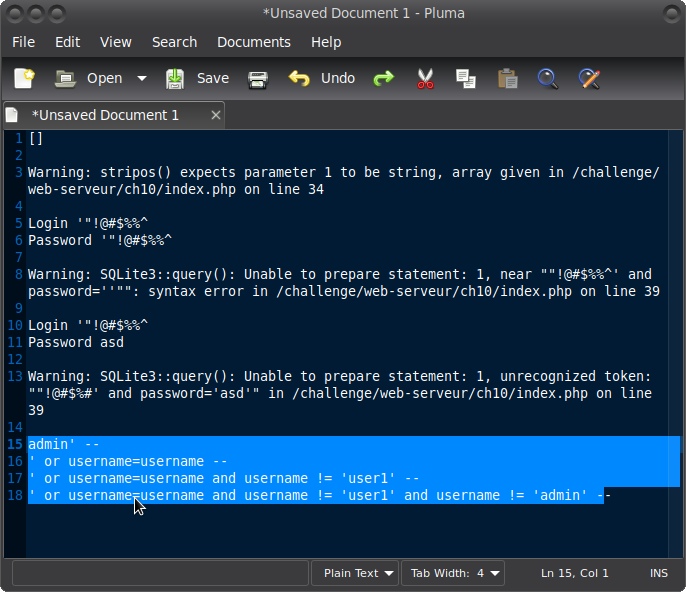Open the Tab Width dropdown
This screenshot has height=592, width=686.
coord(452,573)
